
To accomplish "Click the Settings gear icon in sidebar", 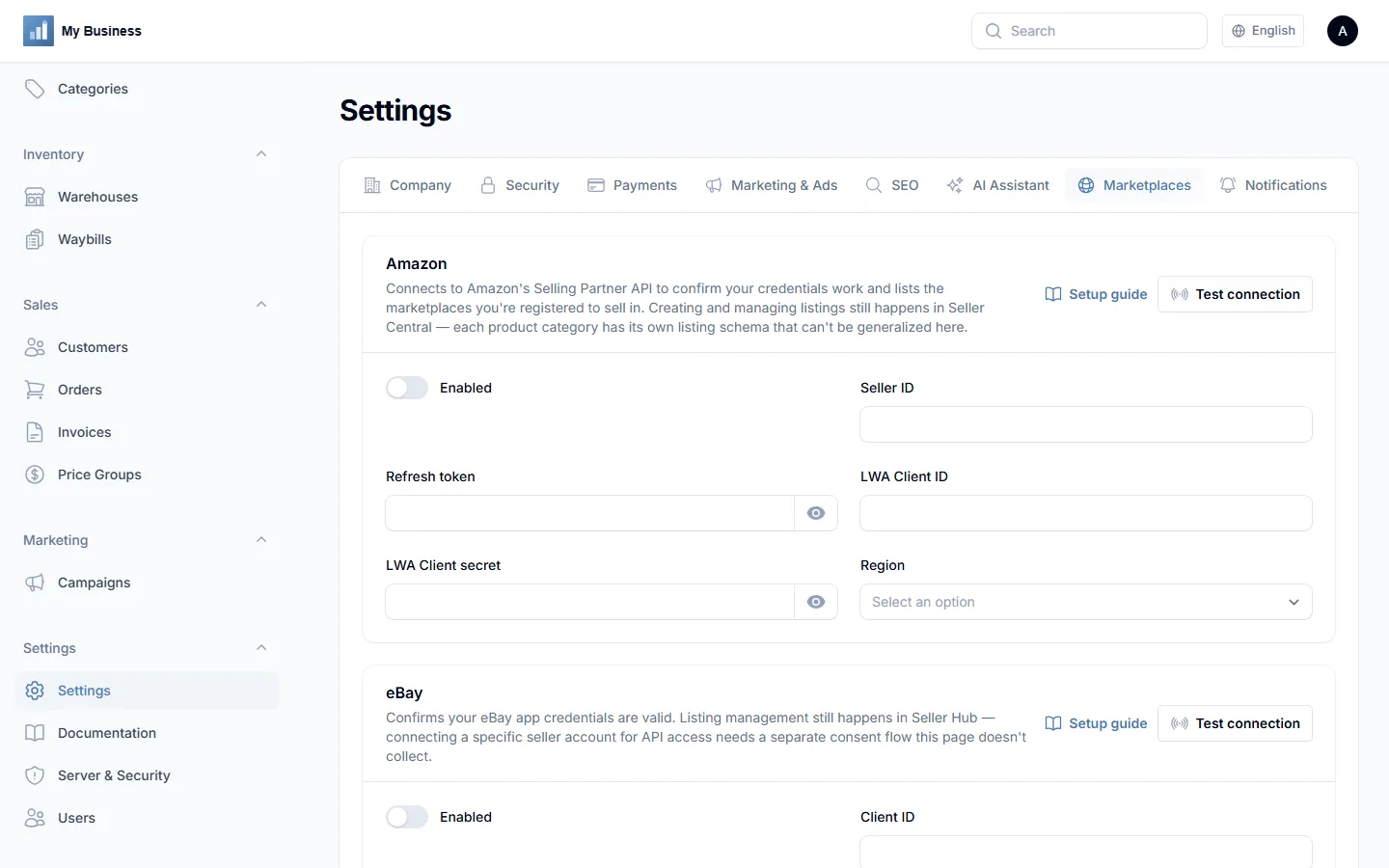I will click(35, 691).
